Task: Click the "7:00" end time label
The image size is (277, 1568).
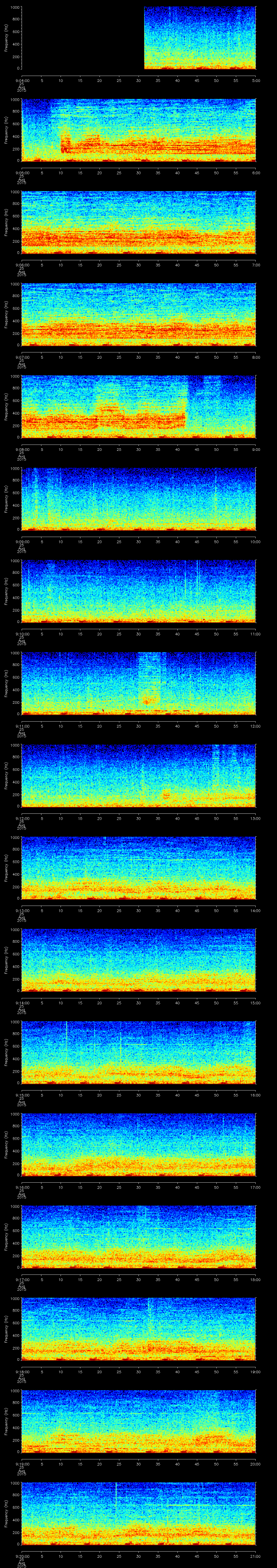Action: click(x=256, y=264)
